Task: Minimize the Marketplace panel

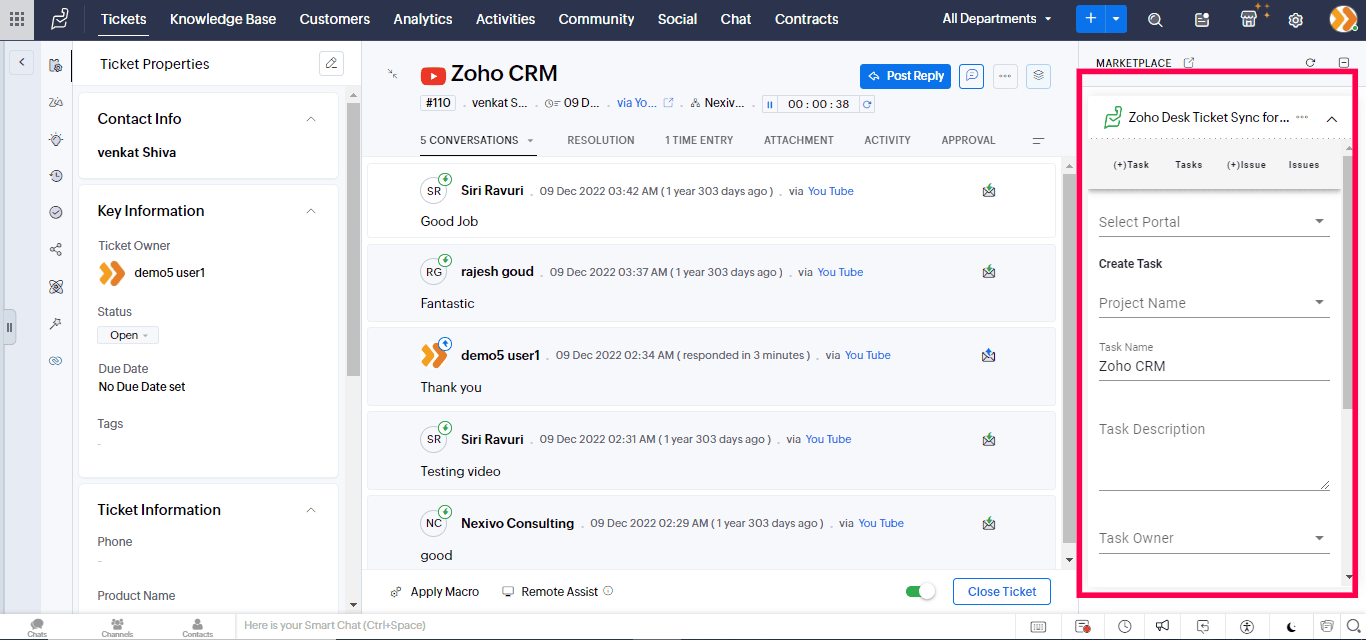Action: pos(1343,63)
